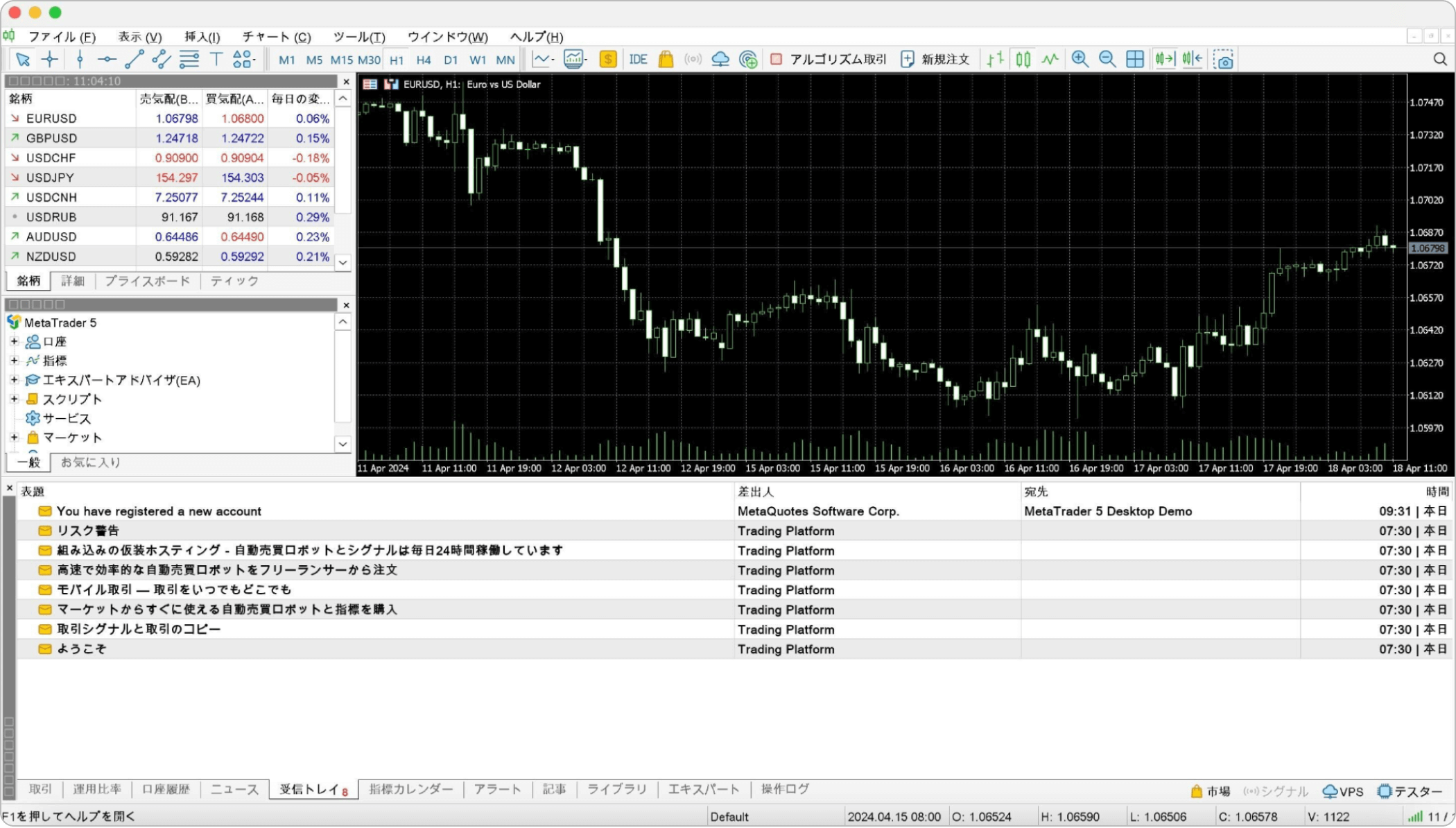The image size is (1456, 828).
Task: Tile chart windows grid icon
Action: [1135, 60]
